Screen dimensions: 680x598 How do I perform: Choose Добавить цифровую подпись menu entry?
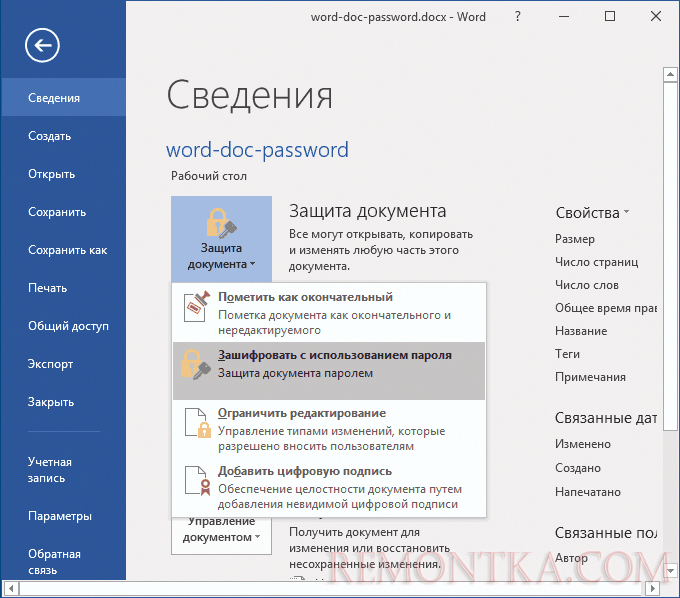[x=329, y=487]
